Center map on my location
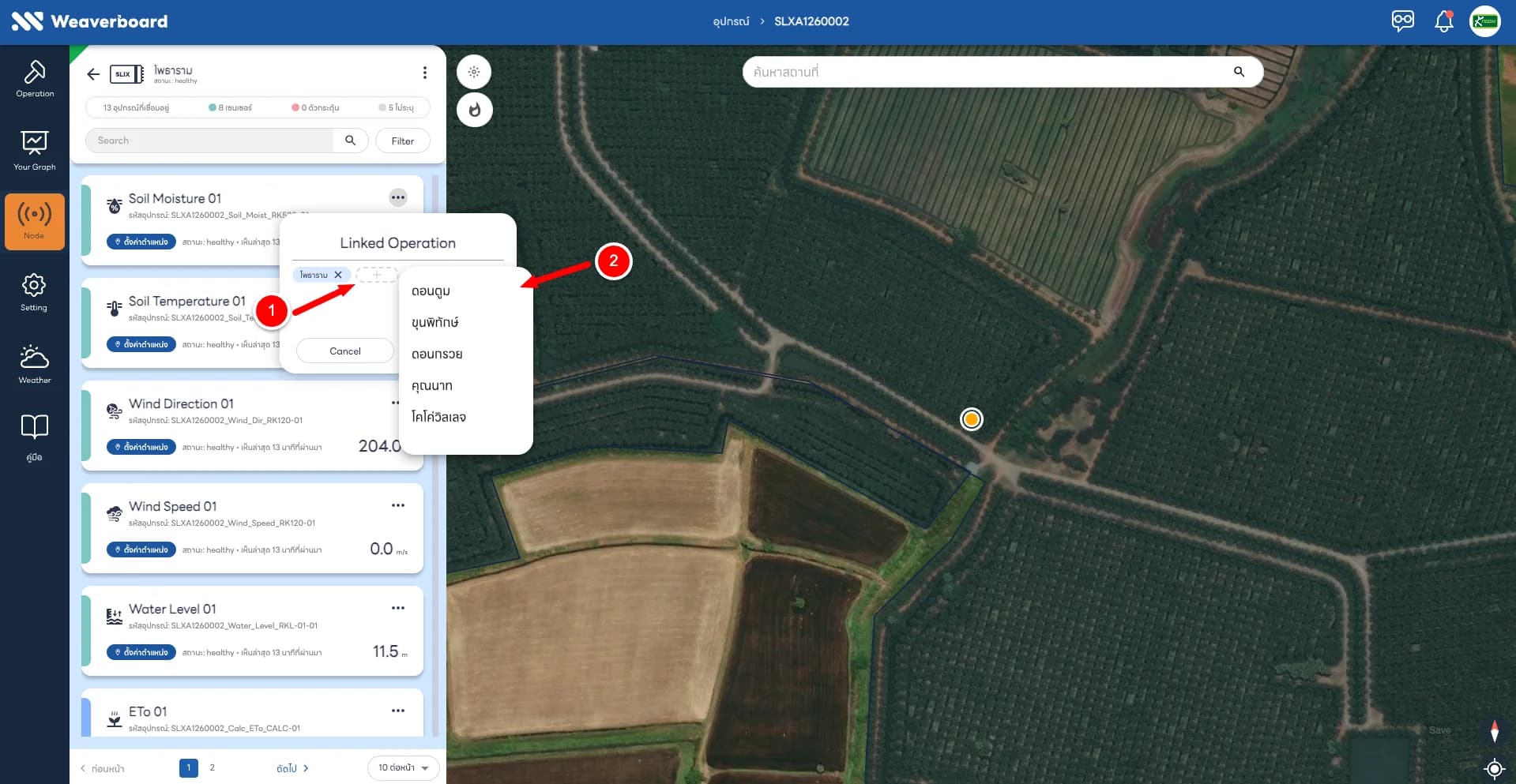 coord(1494,768)
